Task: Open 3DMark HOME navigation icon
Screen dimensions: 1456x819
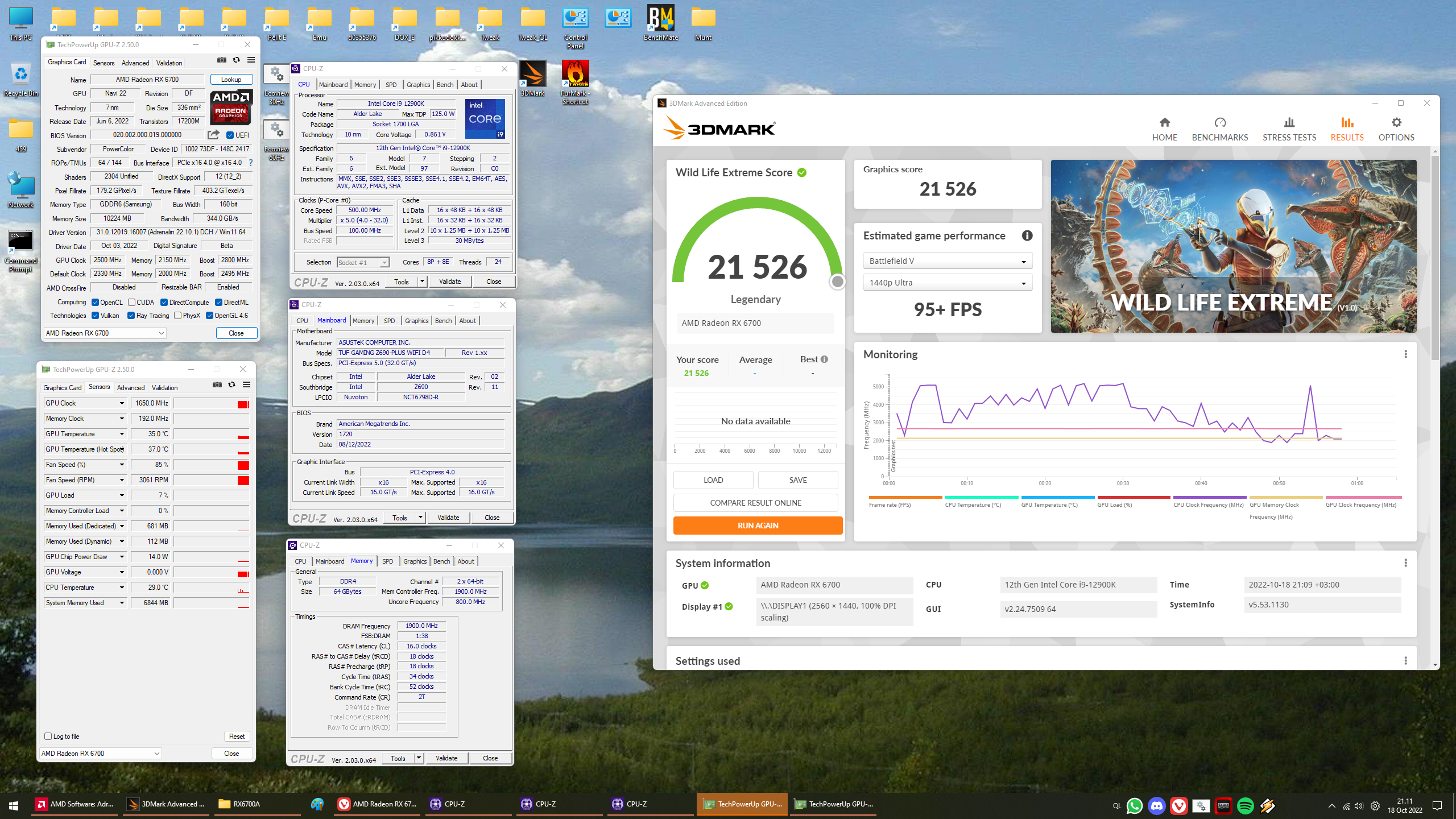Action: click(x=1164, y=122)
